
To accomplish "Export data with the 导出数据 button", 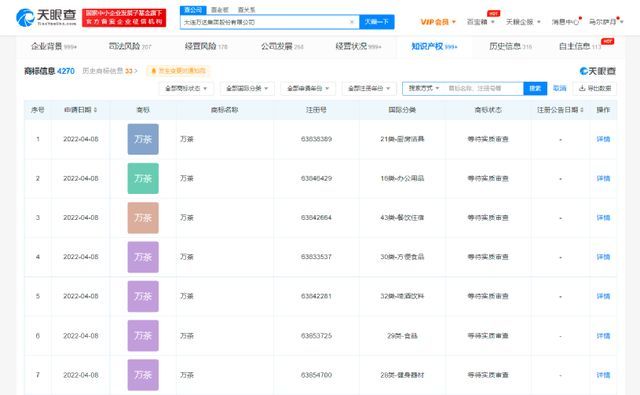I will tap(595, 88).
